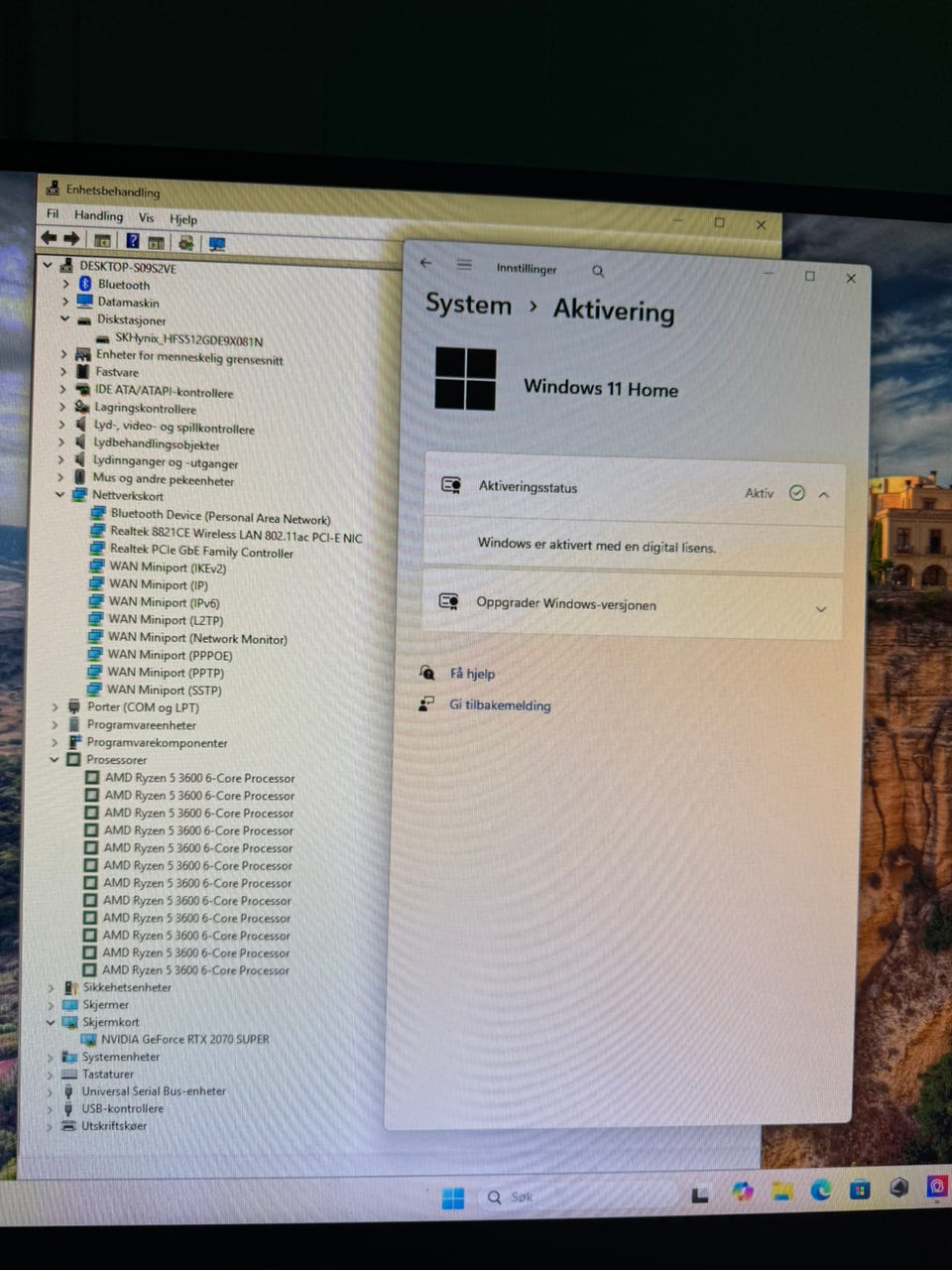Click the Task View icon on taskbar
The image size is (952, 1270).
tap(700, 1195)
